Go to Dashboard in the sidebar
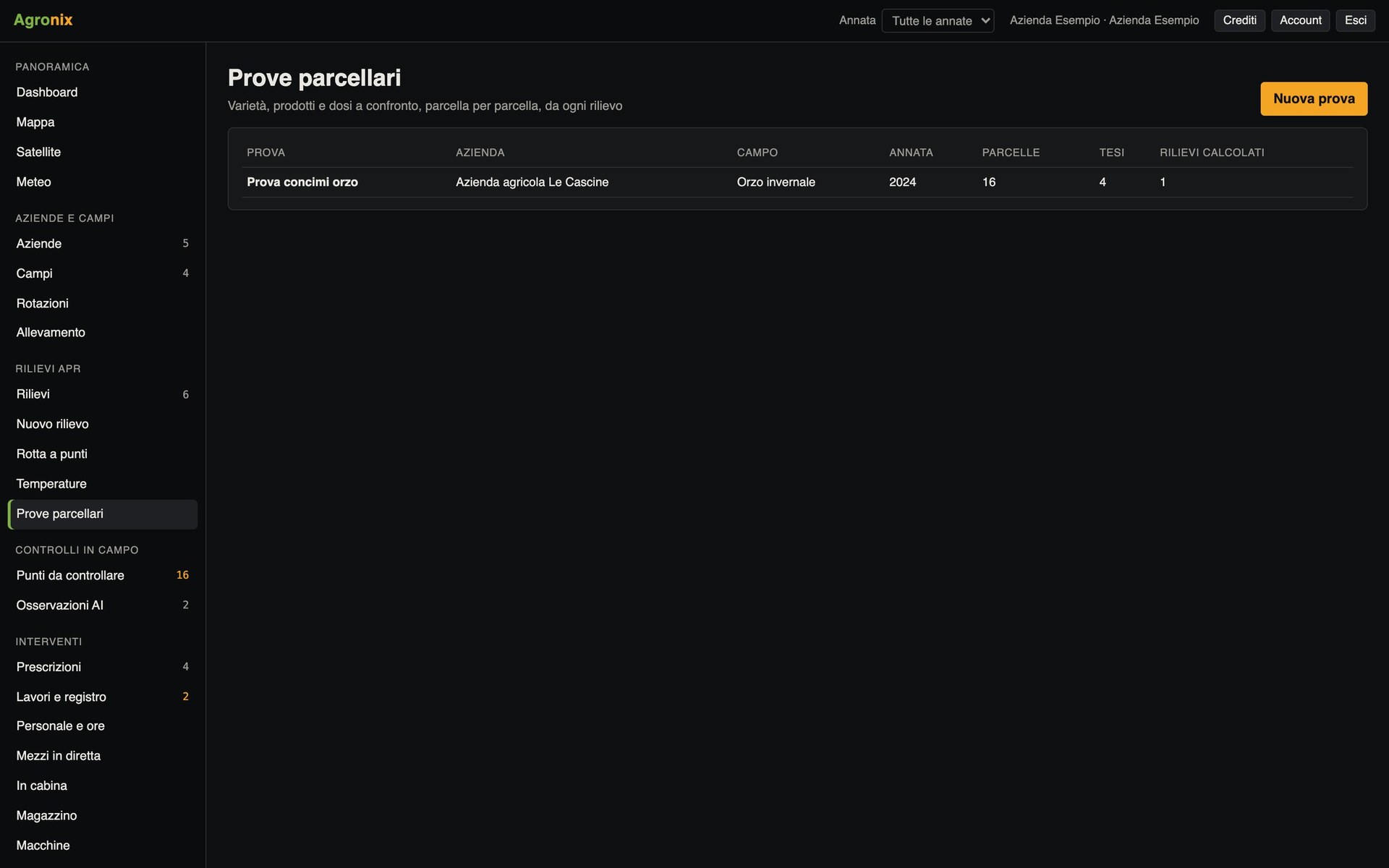The width and height of the screenshot is (1389, 868). (103, 93)
